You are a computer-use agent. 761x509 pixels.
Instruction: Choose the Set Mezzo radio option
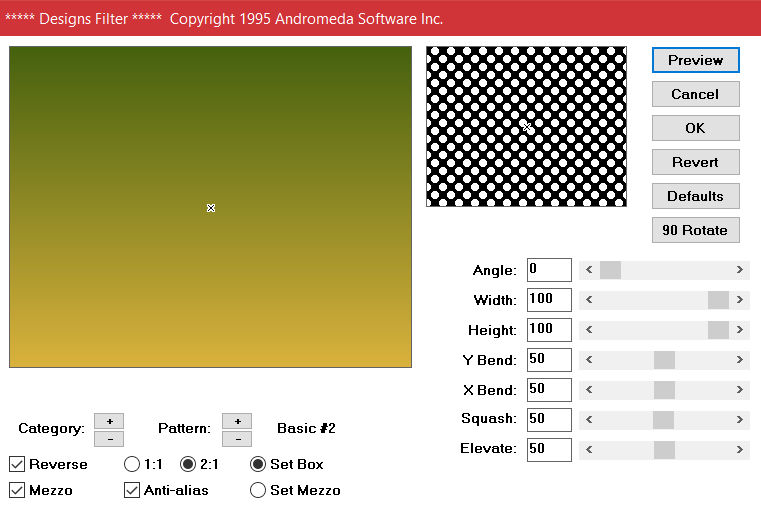[258, 490]
